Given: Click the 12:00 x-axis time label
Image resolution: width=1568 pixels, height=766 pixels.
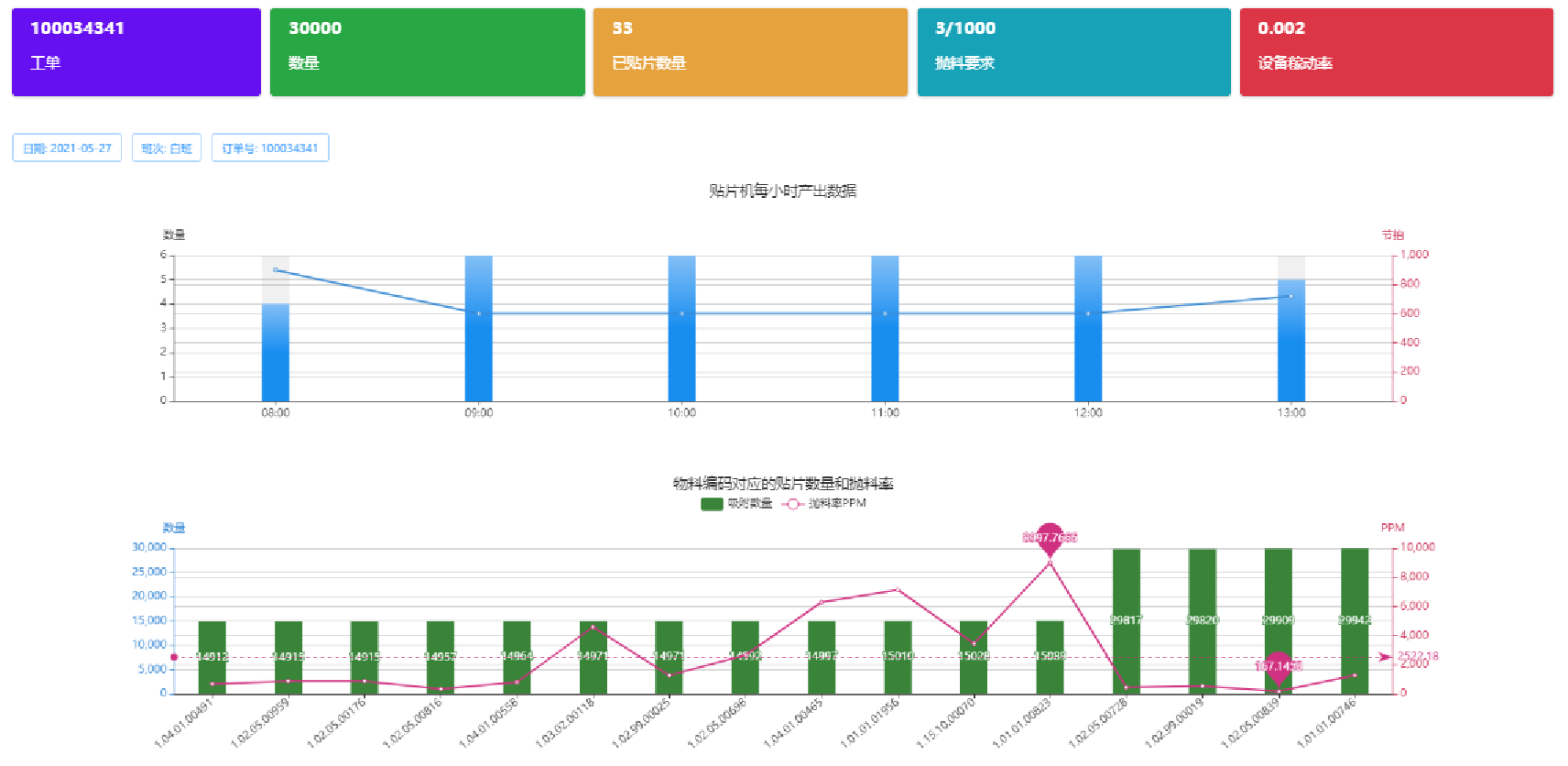Looking at the screenshot, I should [1088, 412].
